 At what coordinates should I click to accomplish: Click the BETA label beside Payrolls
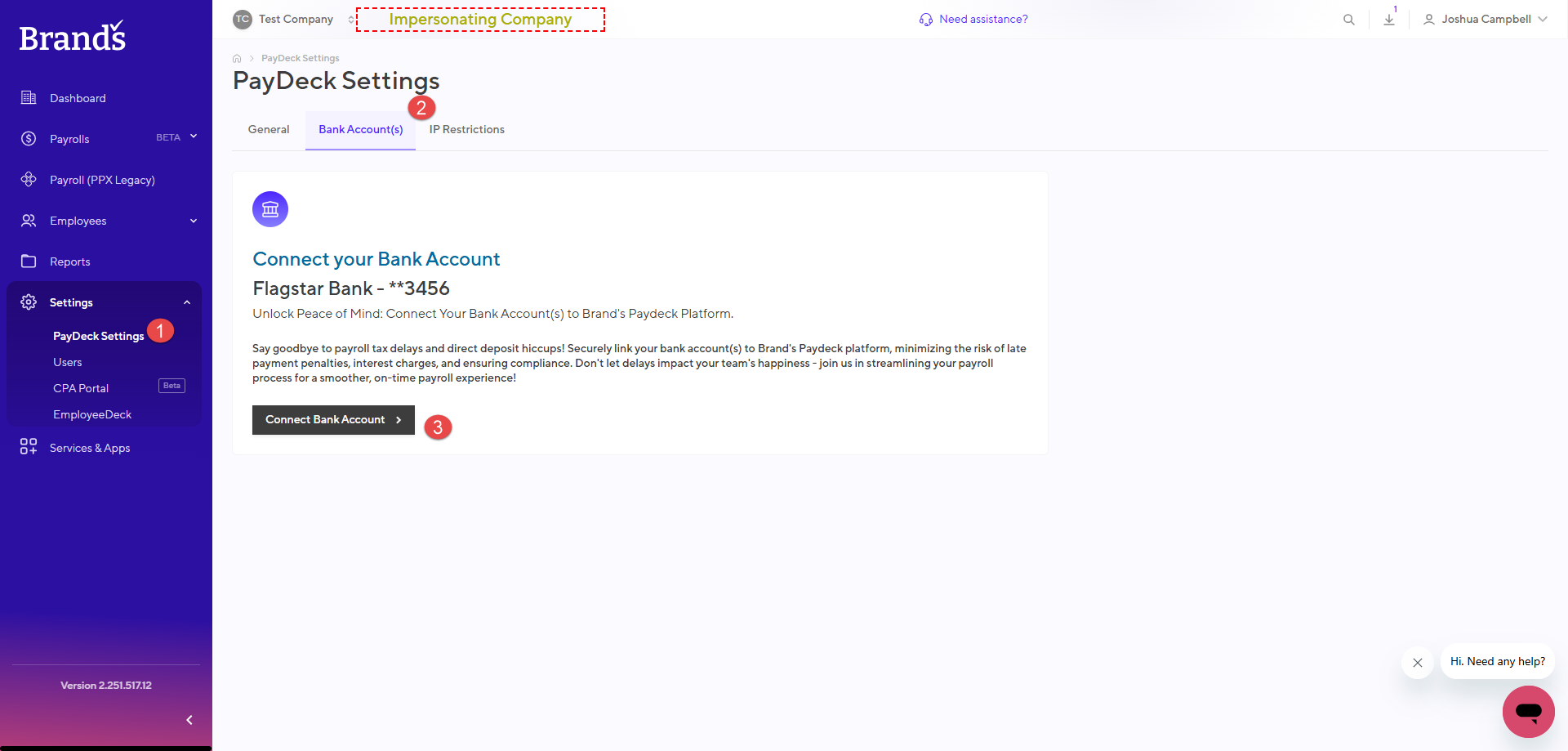coord(168,137)
